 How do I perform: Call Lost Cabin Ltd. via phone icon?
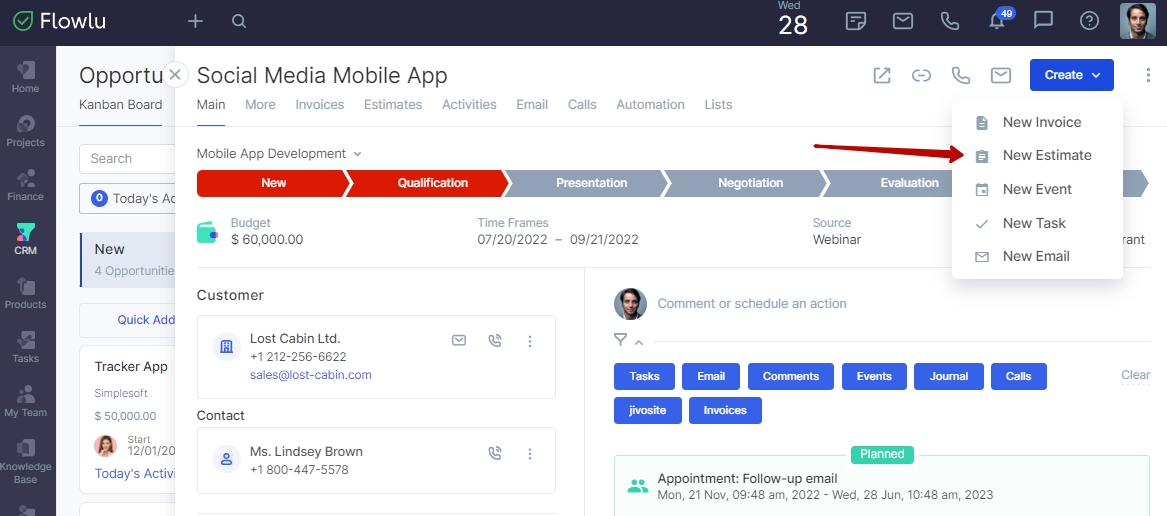coord(495,341)
